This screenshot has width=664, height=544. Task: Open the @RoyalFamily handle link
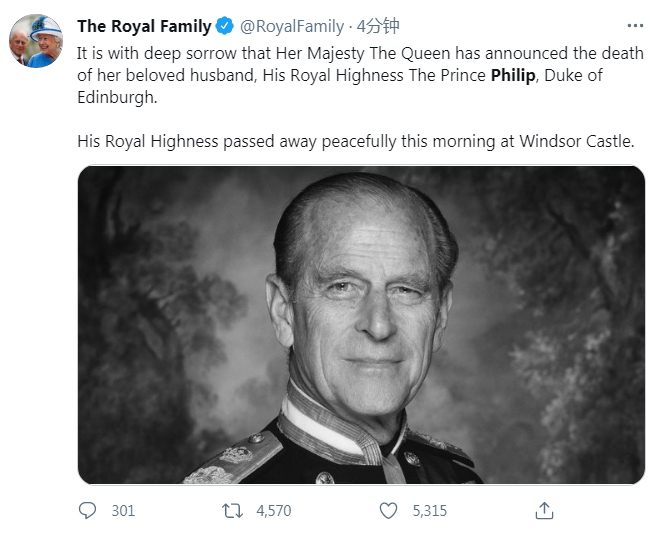click(292, 26)
